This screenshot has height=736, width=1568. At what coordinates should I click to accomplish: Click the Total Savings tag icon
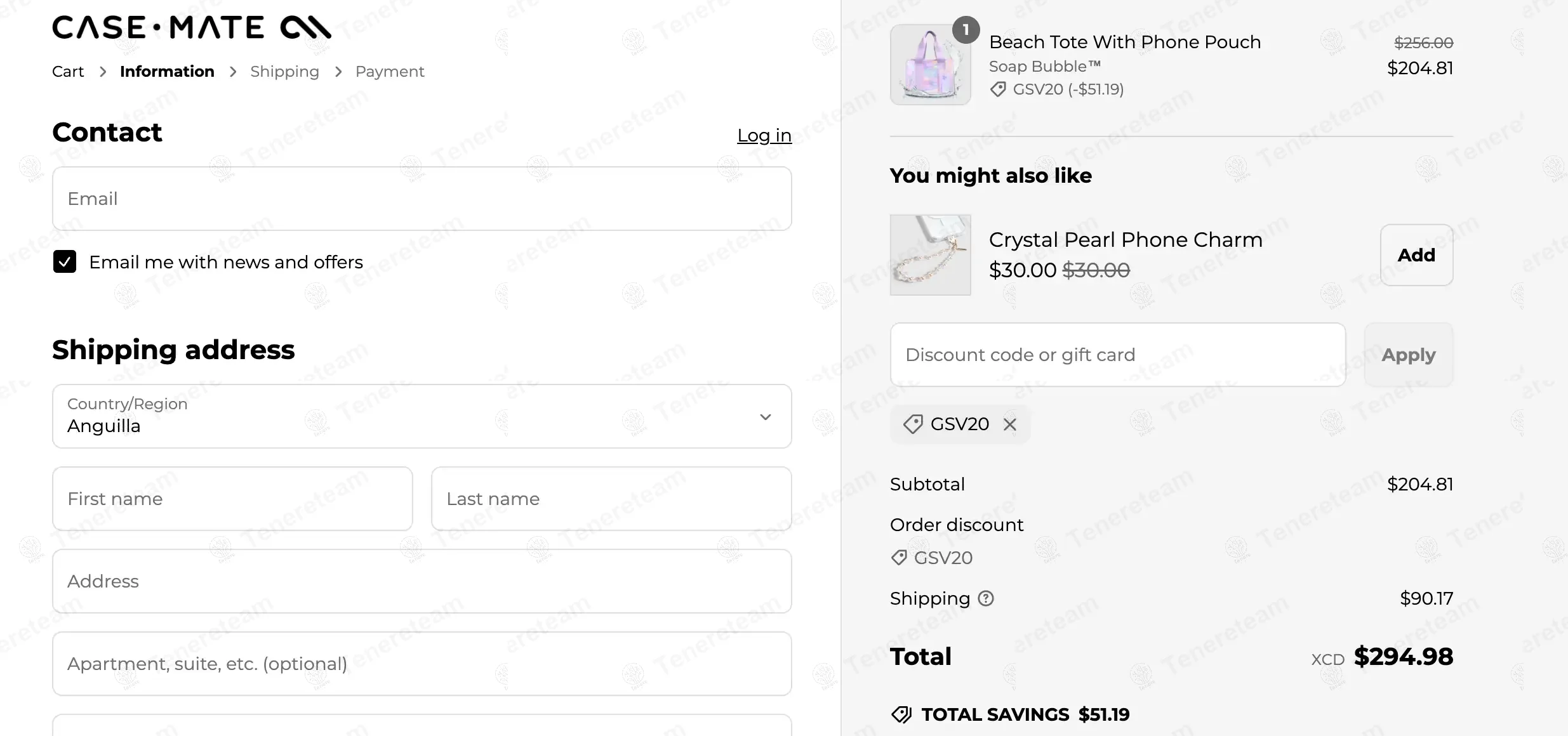pyautogui.click(x=901, y=715)
